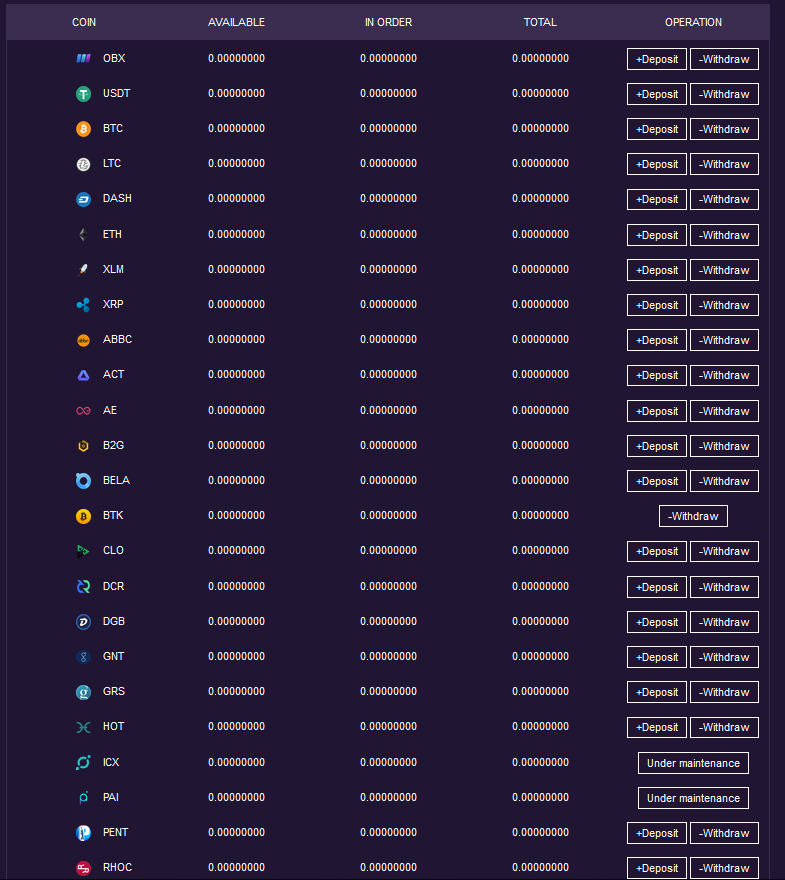Click PAI Under maintenance button

tap(693, 798)
